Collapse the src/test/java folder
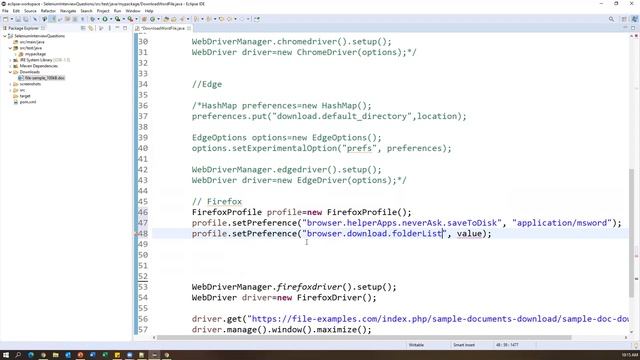Screen dimensions: 640x360 click(10, 48)
